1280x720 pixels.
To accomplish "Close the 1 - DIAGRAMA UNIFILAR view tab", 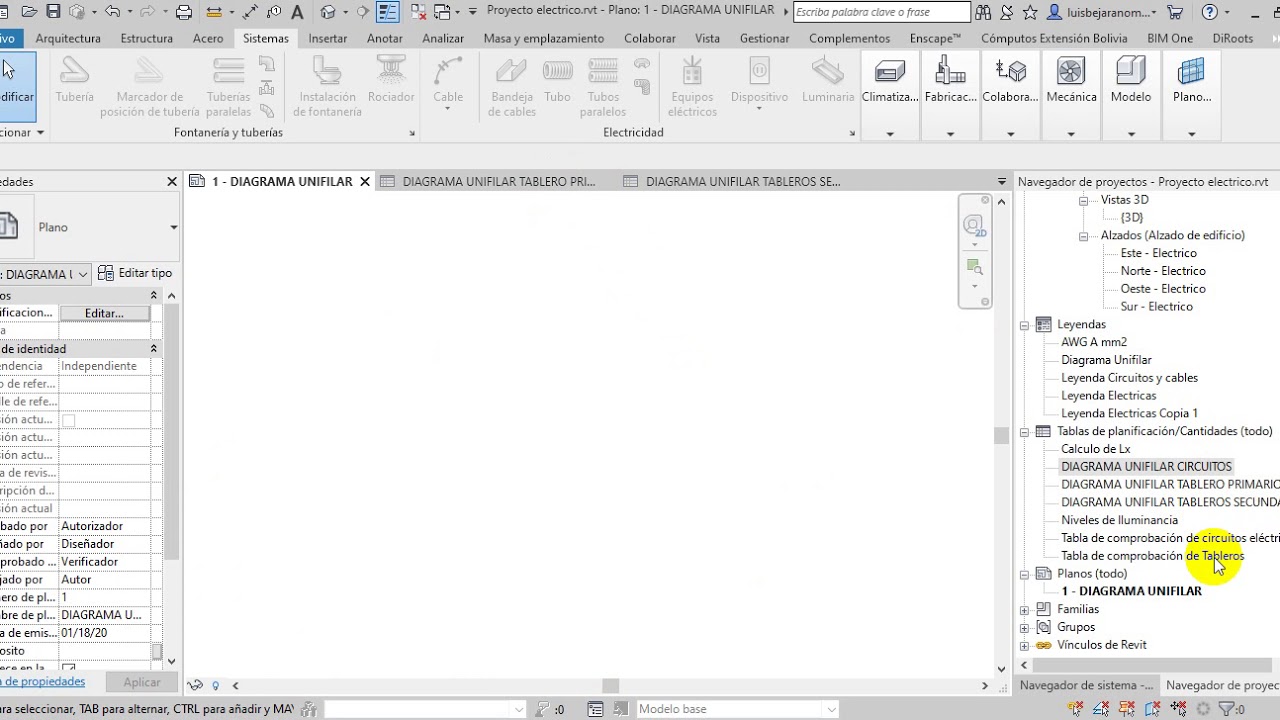I will [365, 182].
